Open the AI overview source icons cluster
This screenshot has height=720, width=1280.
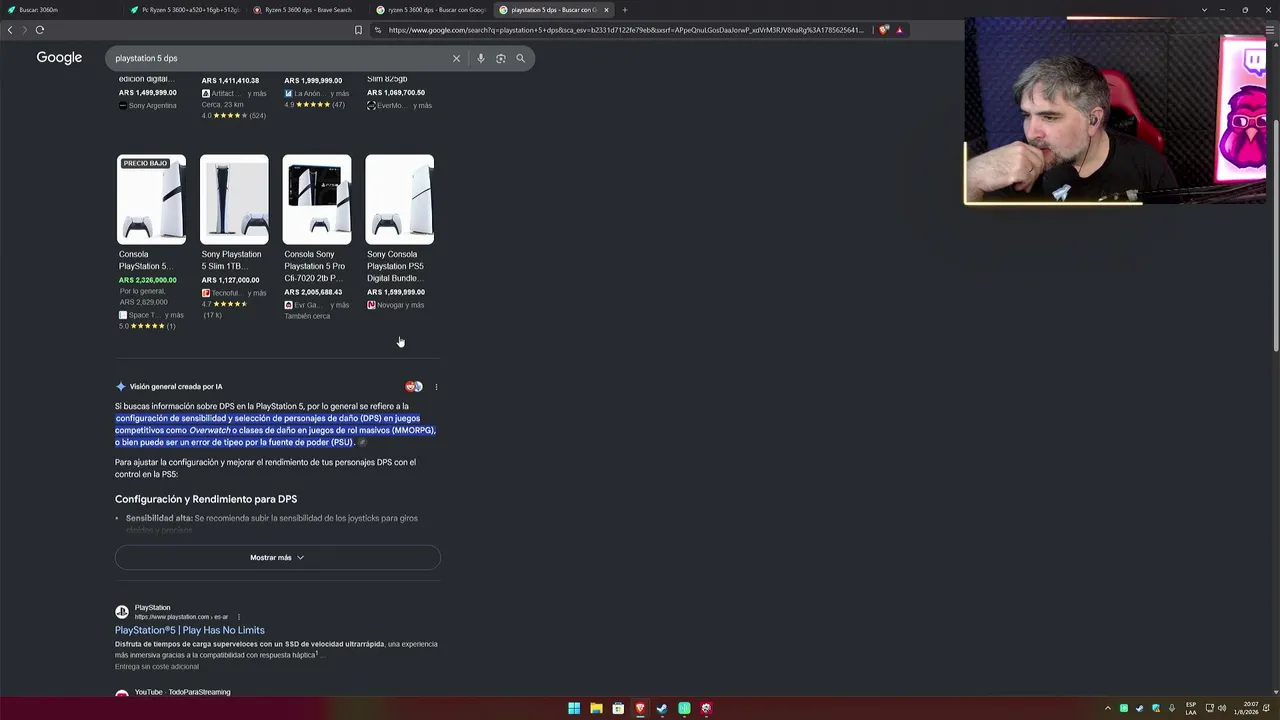(414, 387)
